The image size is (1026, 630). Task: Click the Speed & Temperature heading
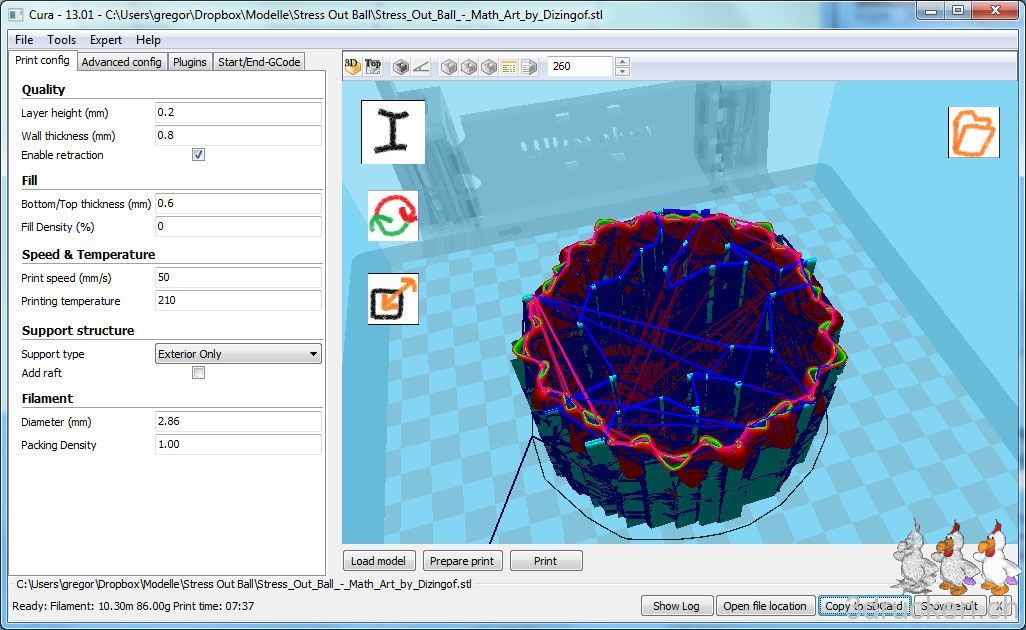[x=88, y=254]
